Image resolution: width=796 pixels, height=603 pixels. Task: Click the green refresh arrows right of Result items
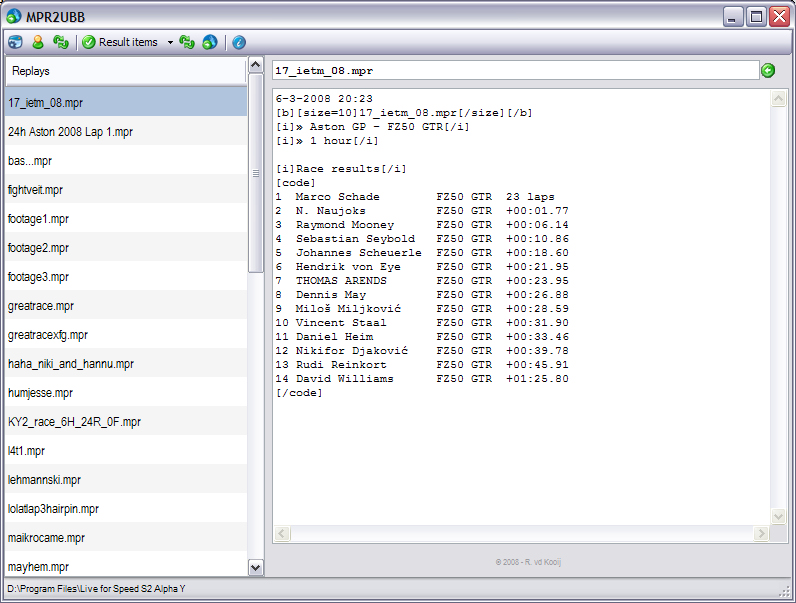187,42
